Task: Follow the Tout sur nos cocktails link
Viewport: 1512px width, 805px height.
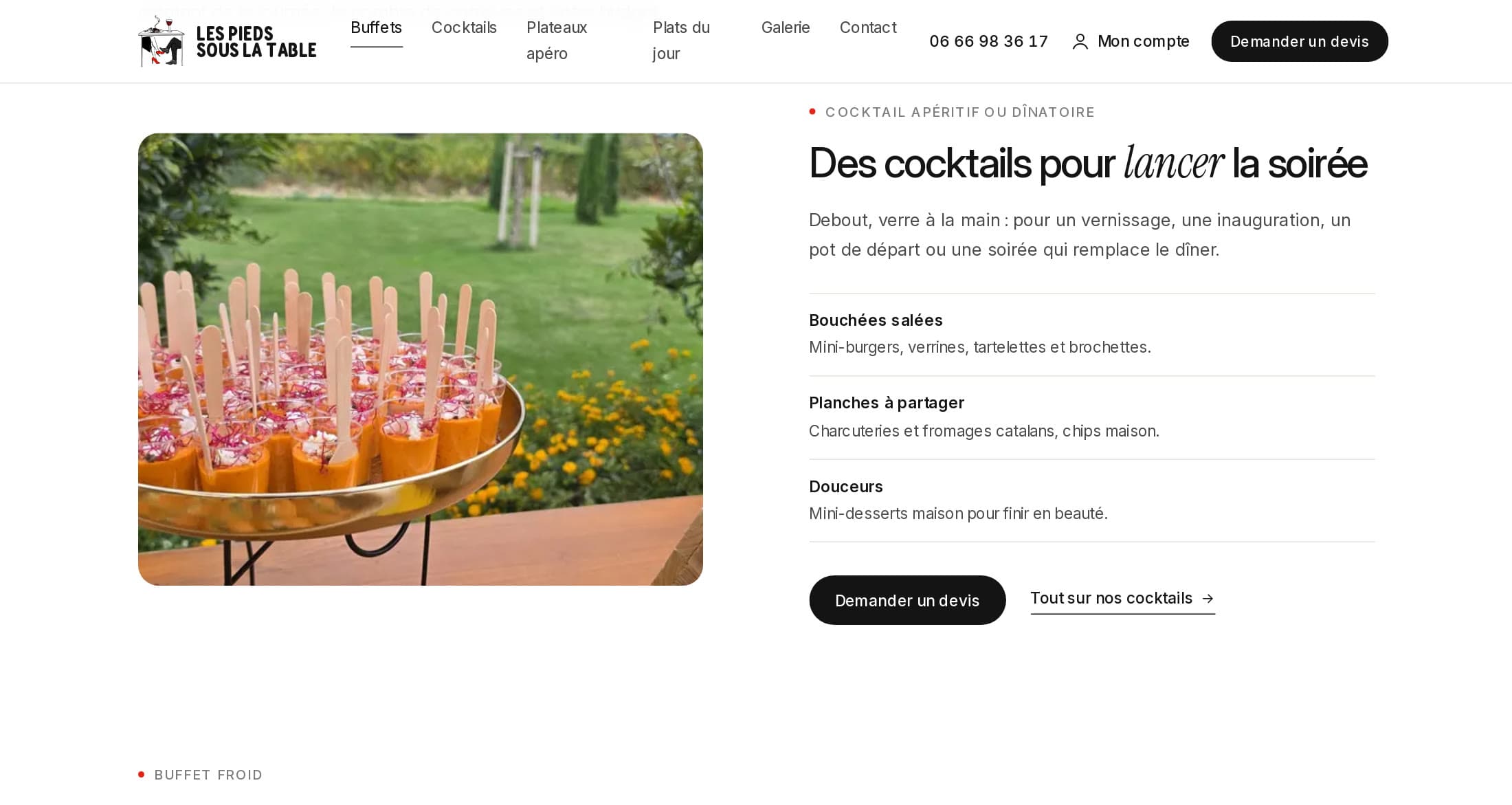Action: 1122,599
